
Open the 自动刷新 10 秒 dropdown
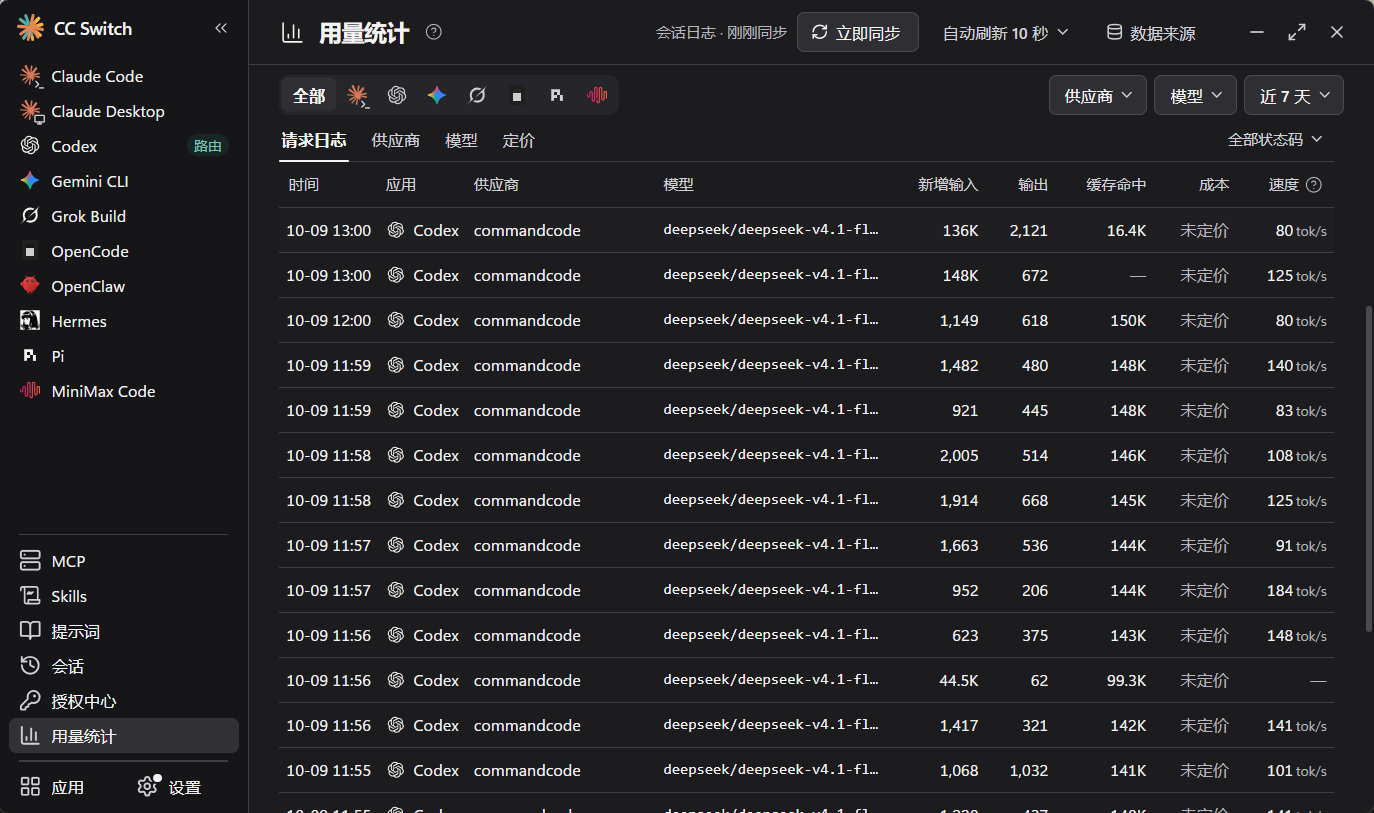(1005, 33)
